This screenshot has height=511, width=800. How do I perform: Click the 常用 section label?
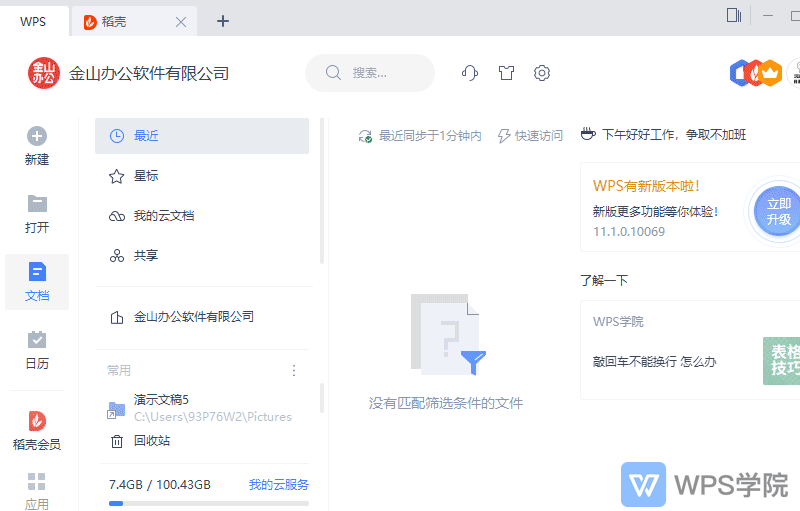tap(119, 370)
